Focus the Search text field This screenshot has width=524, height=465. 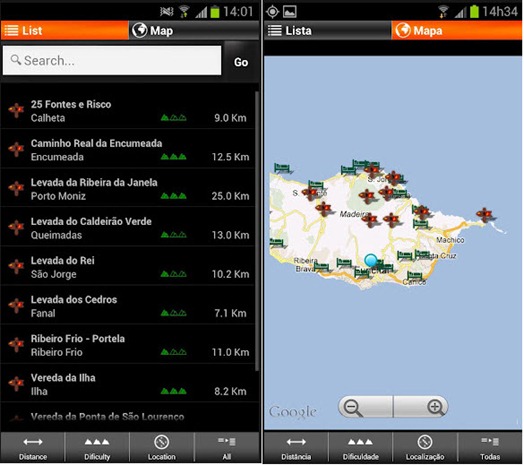point(112,61)
